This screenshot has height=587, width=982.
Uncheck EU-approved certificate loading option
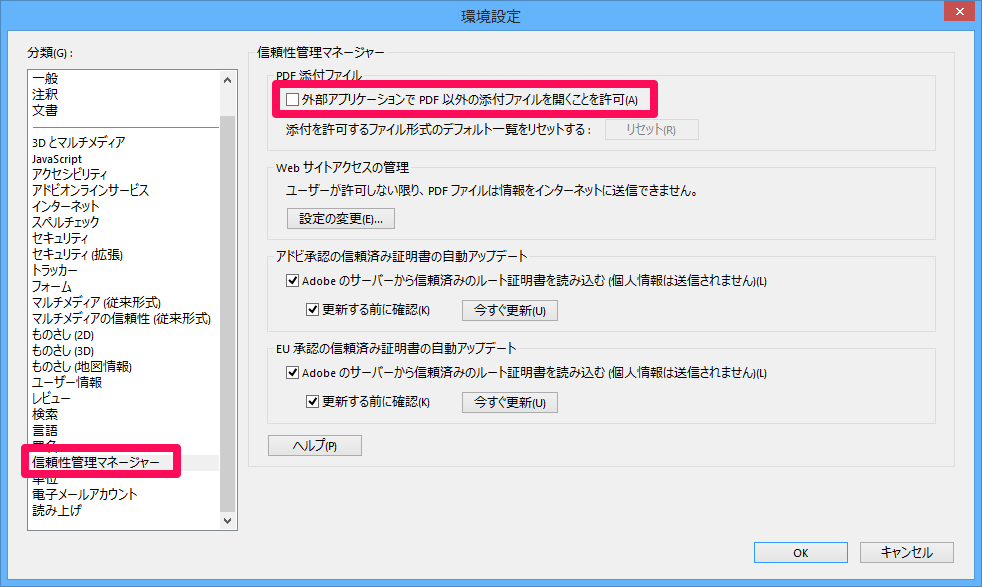290,374
